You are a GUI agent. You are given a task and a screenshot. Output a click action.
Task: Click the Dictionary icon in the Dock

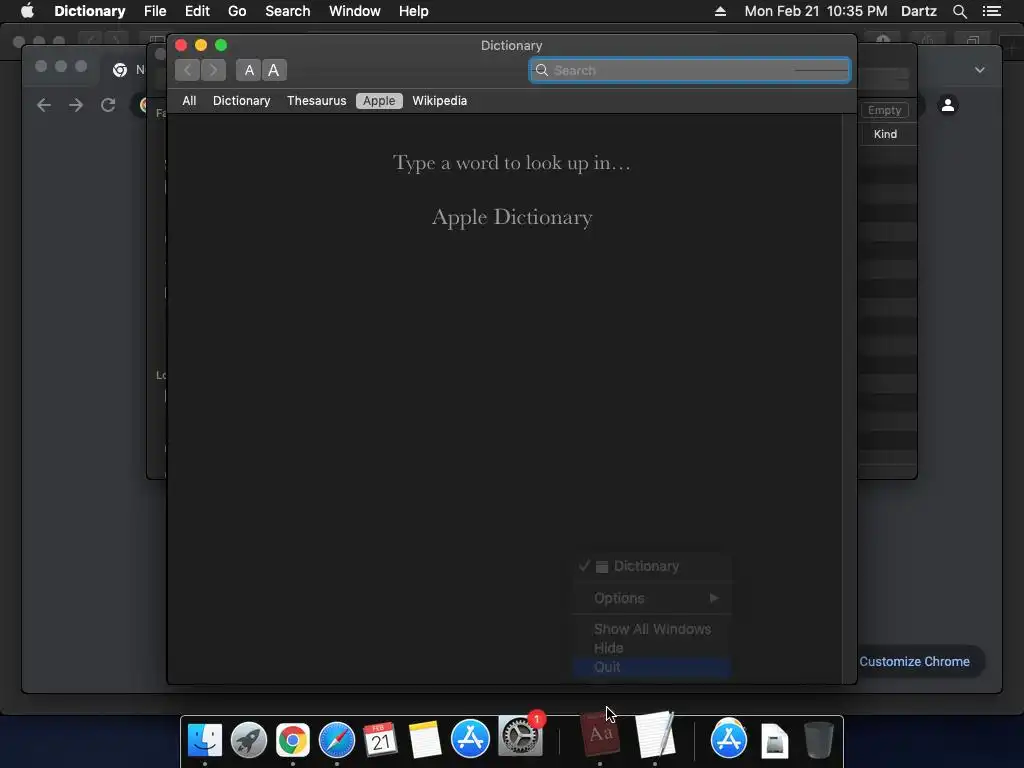(x=600, y=735)
